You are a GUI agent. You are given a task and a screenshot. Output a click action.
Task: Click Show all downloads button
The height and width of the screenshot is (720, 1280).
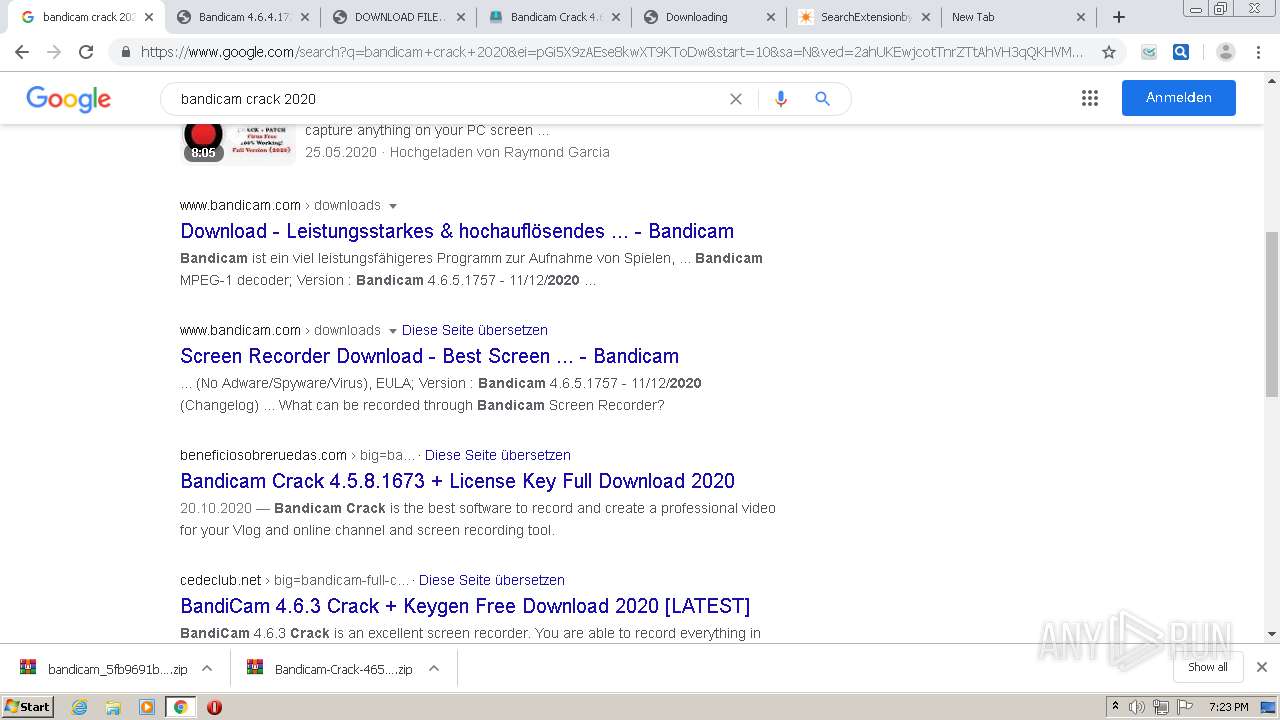click(x=1208, y=667)
